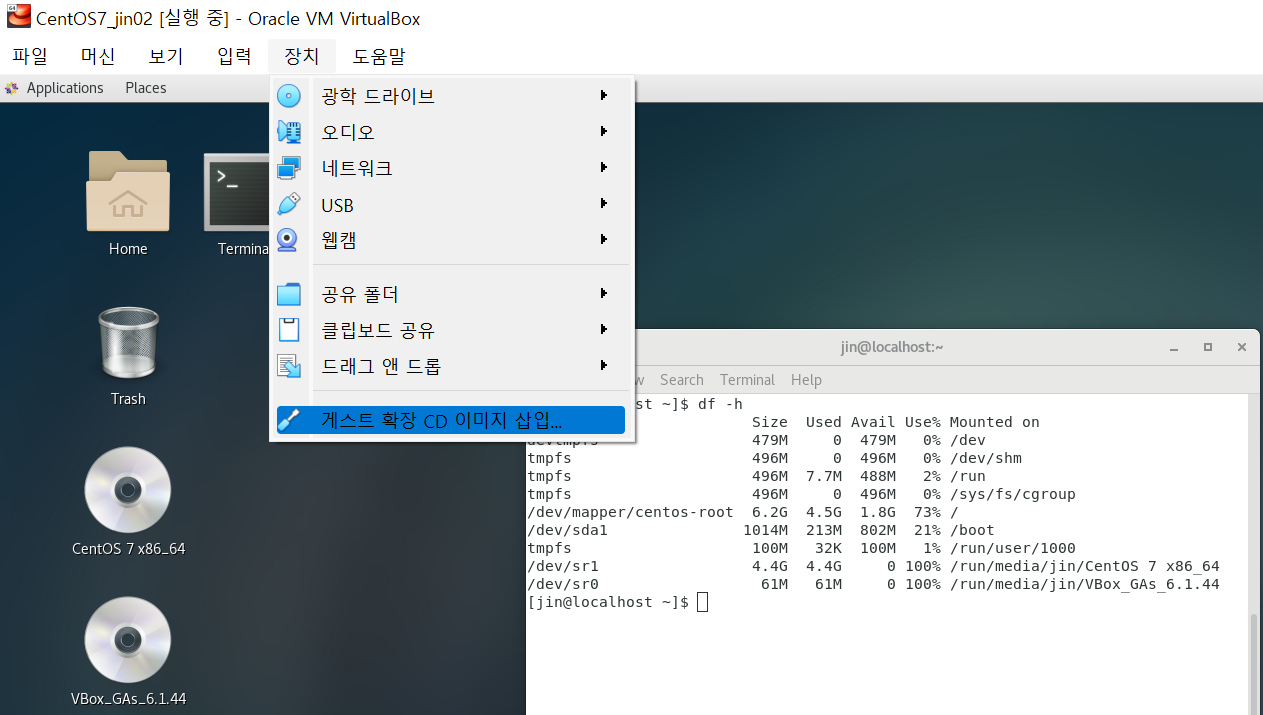
Task: Select the drag and drop icon
Action: coord(288,366)
